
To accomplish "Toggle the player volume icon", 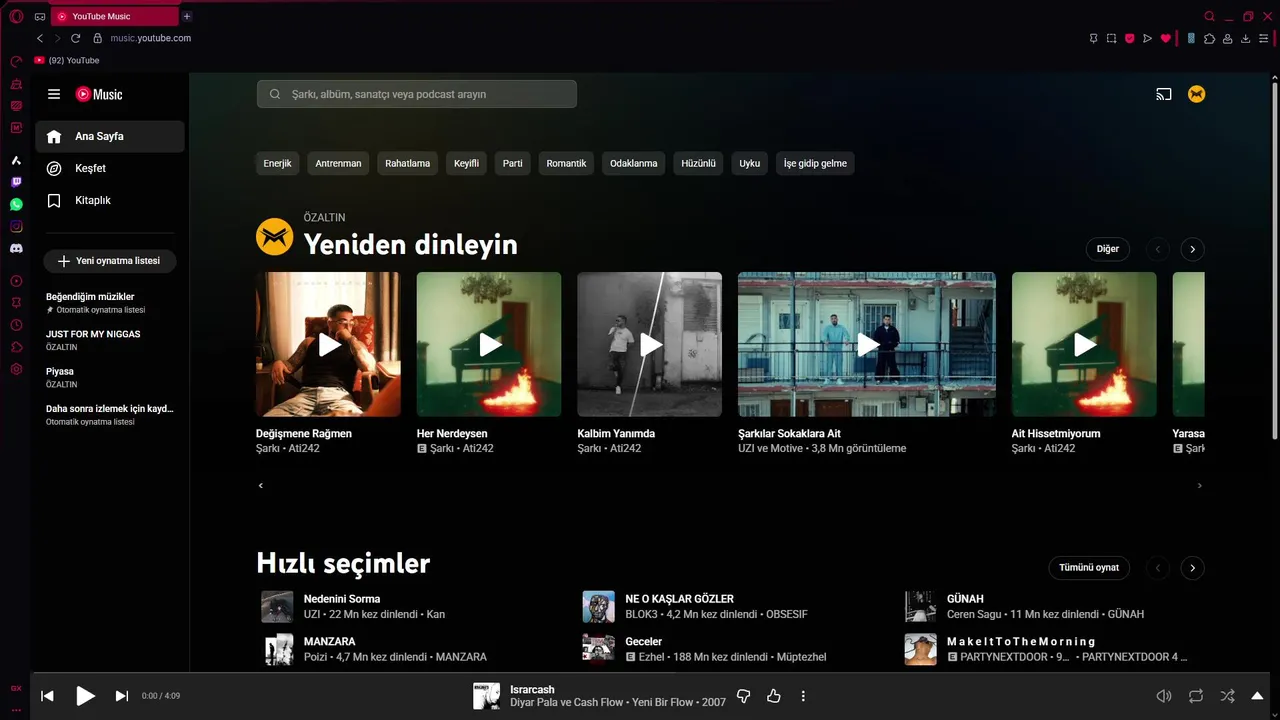I will [x=1164, y=696].
